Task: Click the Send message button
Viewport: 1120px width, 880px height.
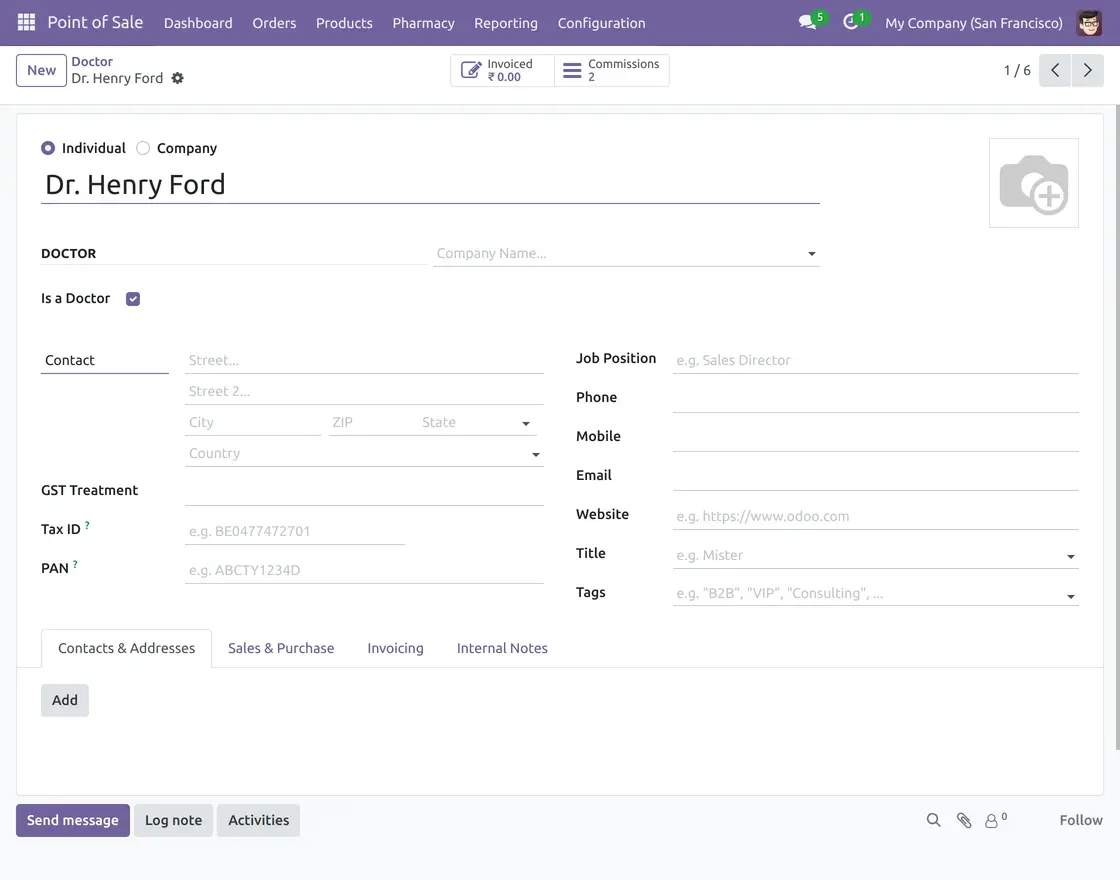Action: (72, 819)
